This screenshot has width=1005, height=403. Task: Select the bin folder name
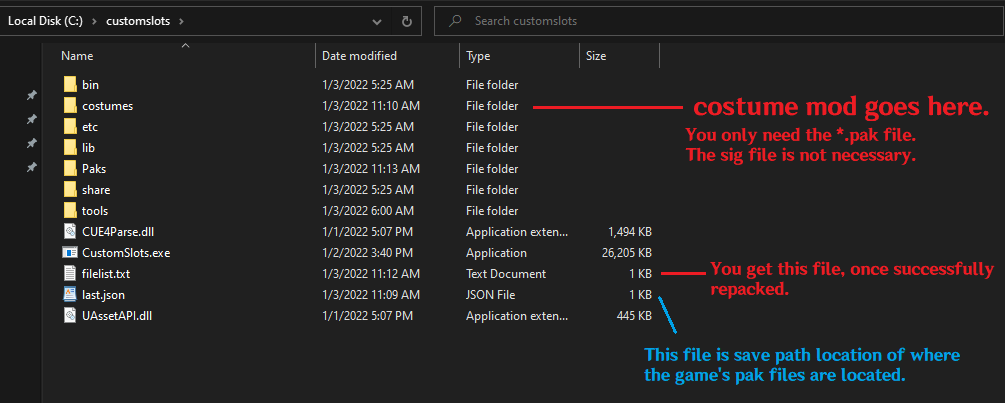point(90,85)
